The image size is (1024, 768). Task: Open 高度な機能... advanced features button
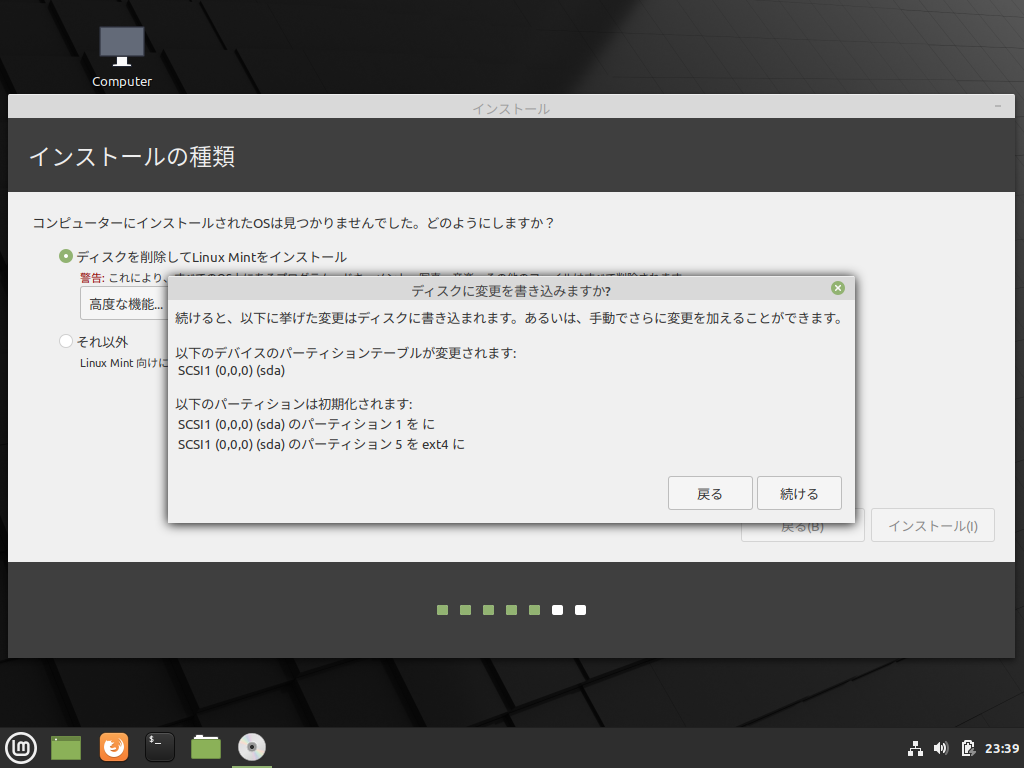pos(125,304)
